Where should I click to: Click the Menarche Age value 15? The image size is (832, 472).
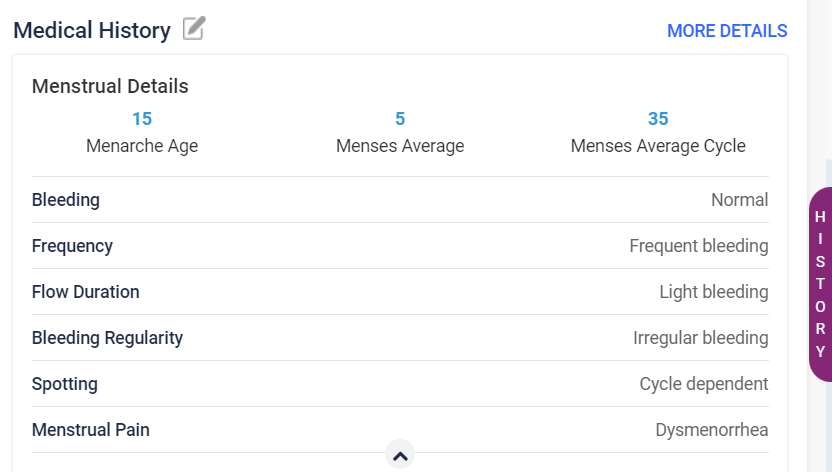pyautogui.click(x=142, y=119)
